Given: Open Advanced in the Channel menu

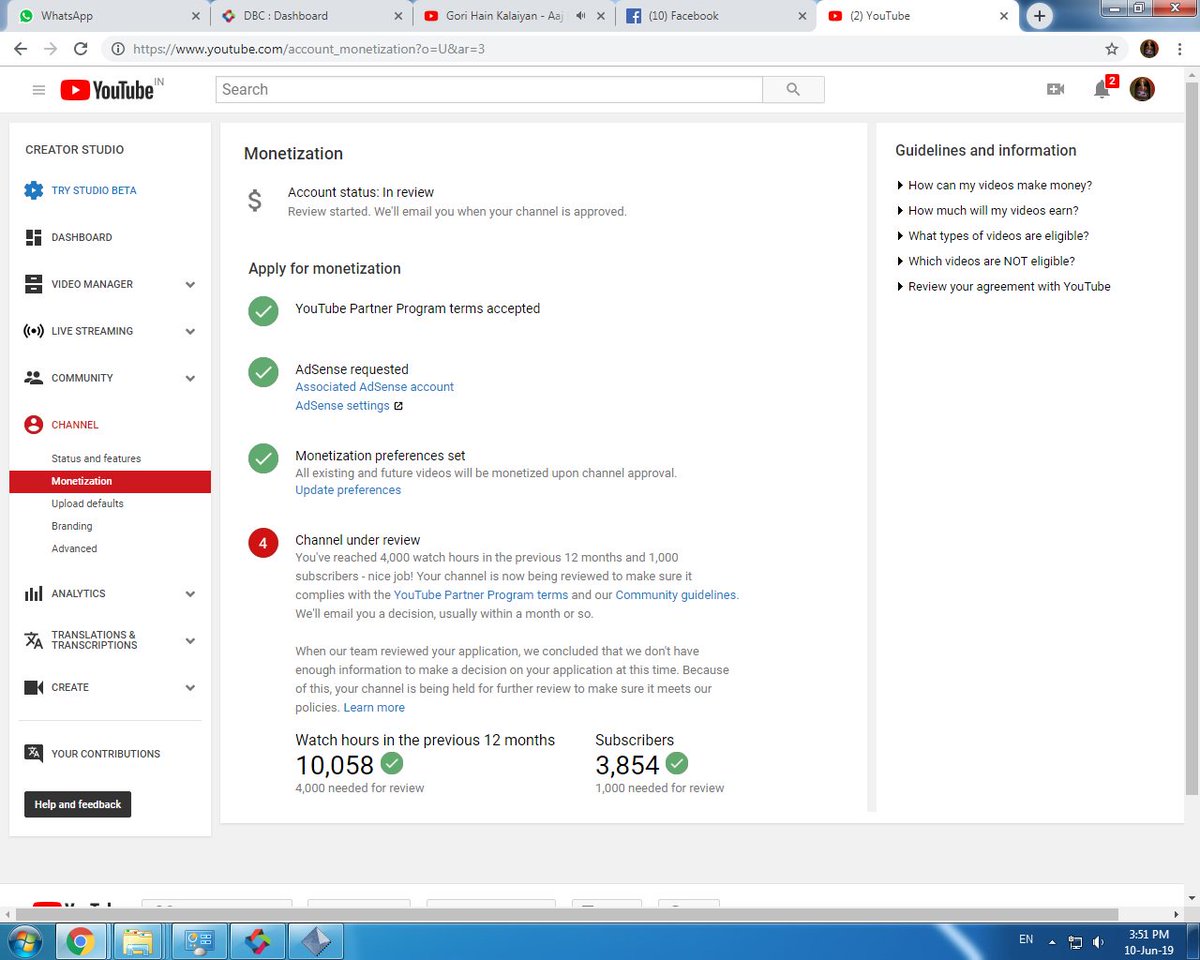Looking at the screenshot, I should point(74,549).
